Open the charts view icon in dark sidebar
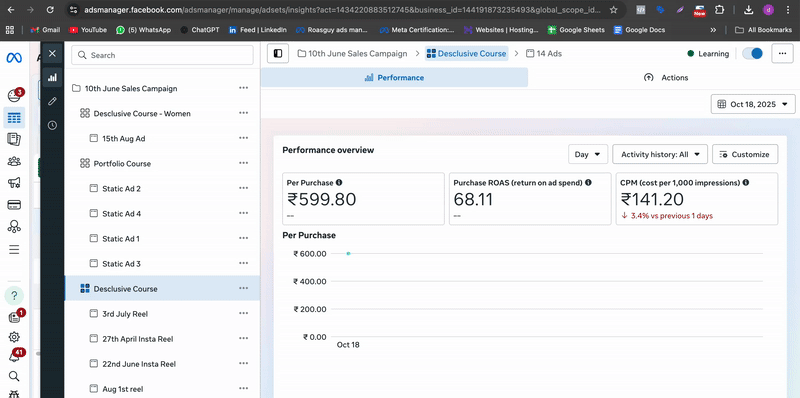This screenshot has height=398, width=800. (52, 78)
